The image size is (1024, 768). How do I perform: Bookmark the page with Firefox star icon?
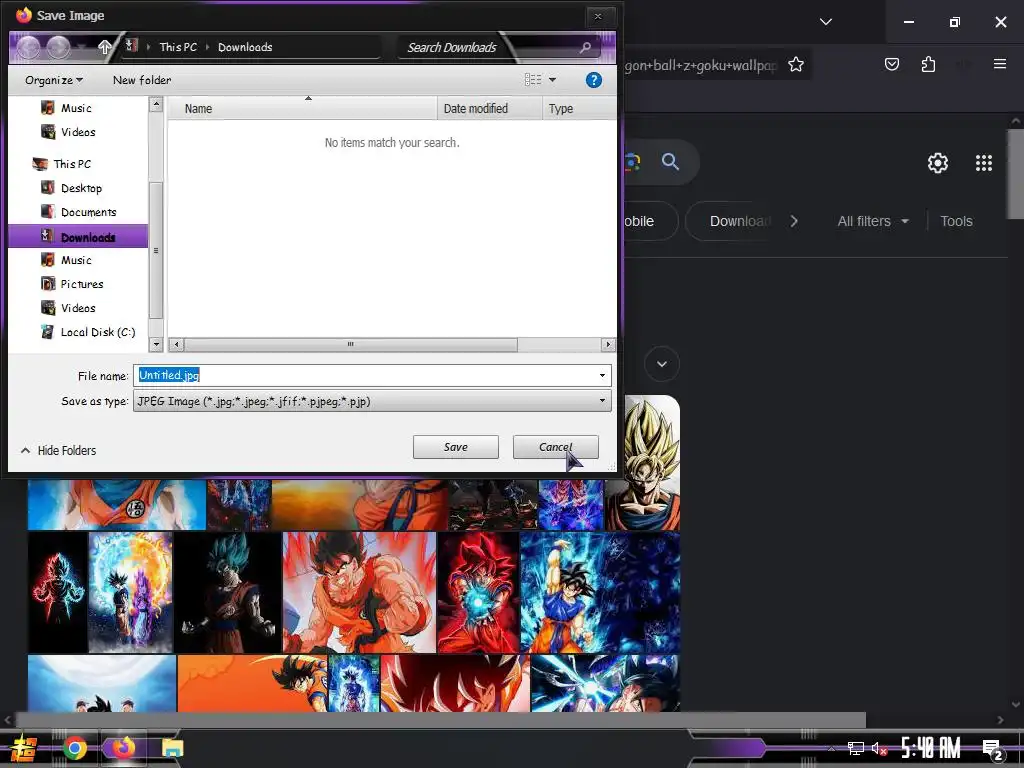coord(795,64)
